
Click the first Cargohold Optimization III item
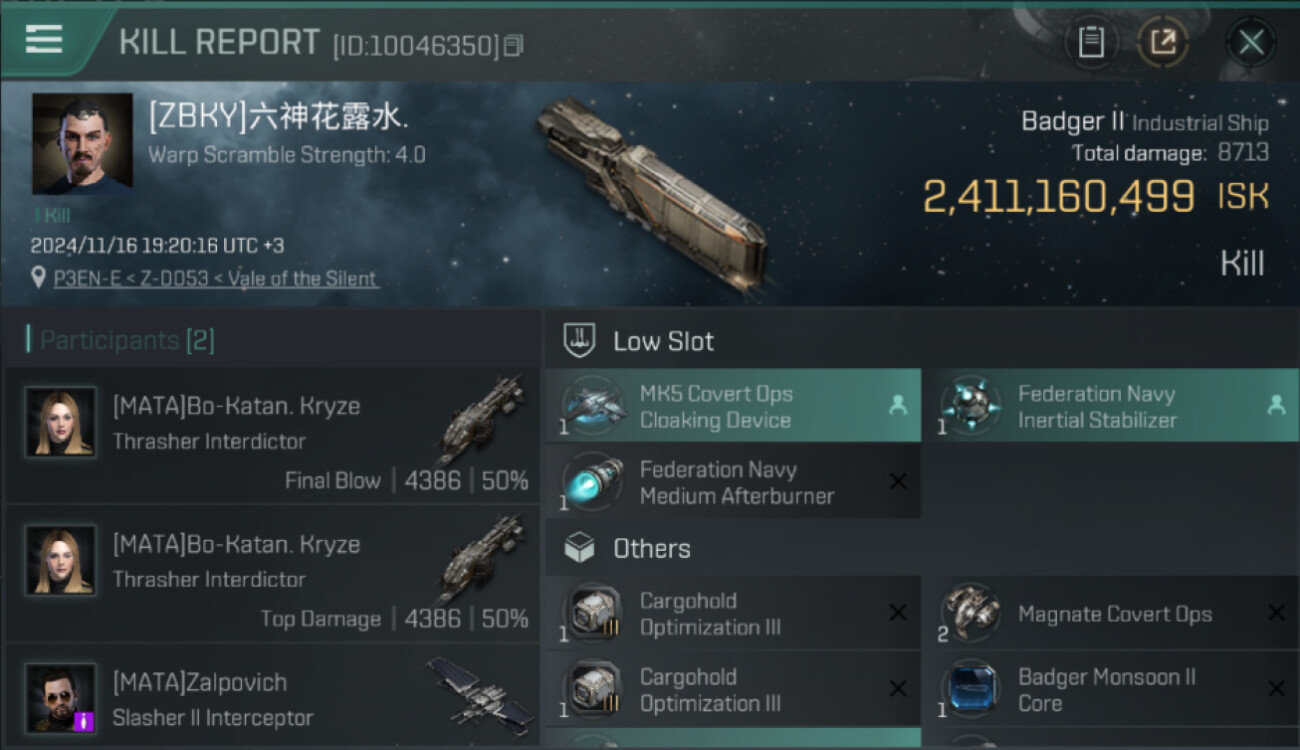pos(733,613)
